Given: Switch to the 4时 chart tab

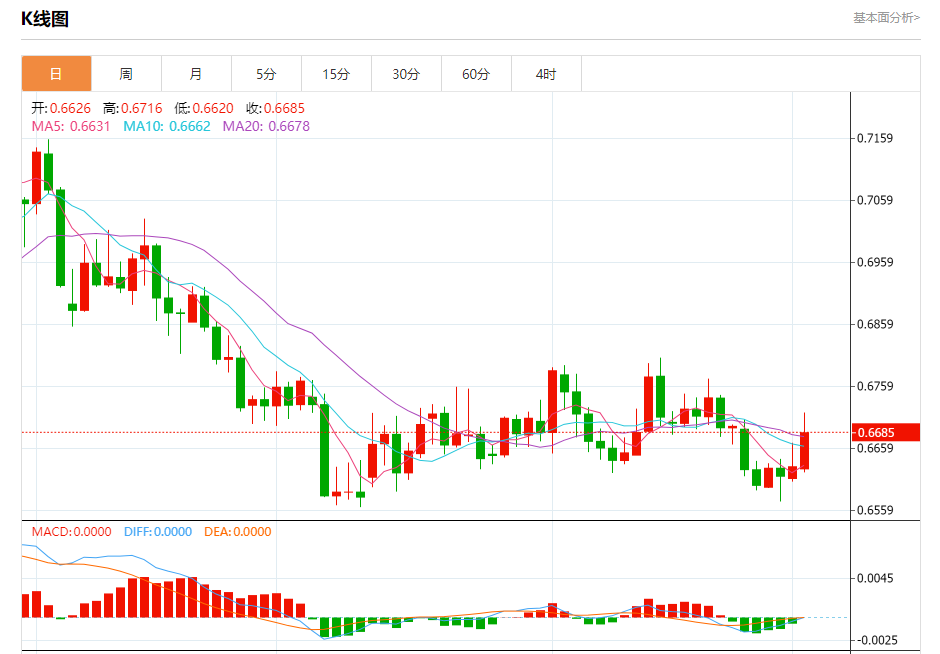Looking at the screenshot, I should pos(546,74).
